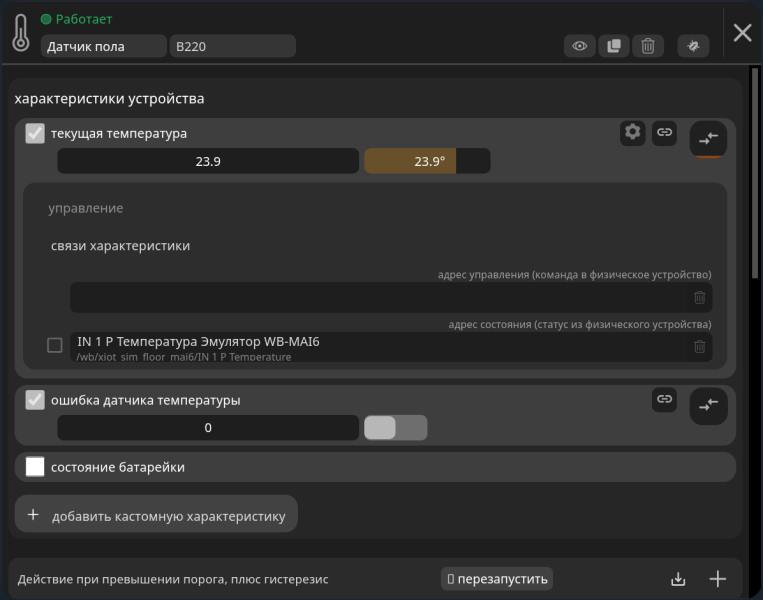Enable the состояние батарейки checkbox
Screen dimensions: 763x600
click(35, 467)
